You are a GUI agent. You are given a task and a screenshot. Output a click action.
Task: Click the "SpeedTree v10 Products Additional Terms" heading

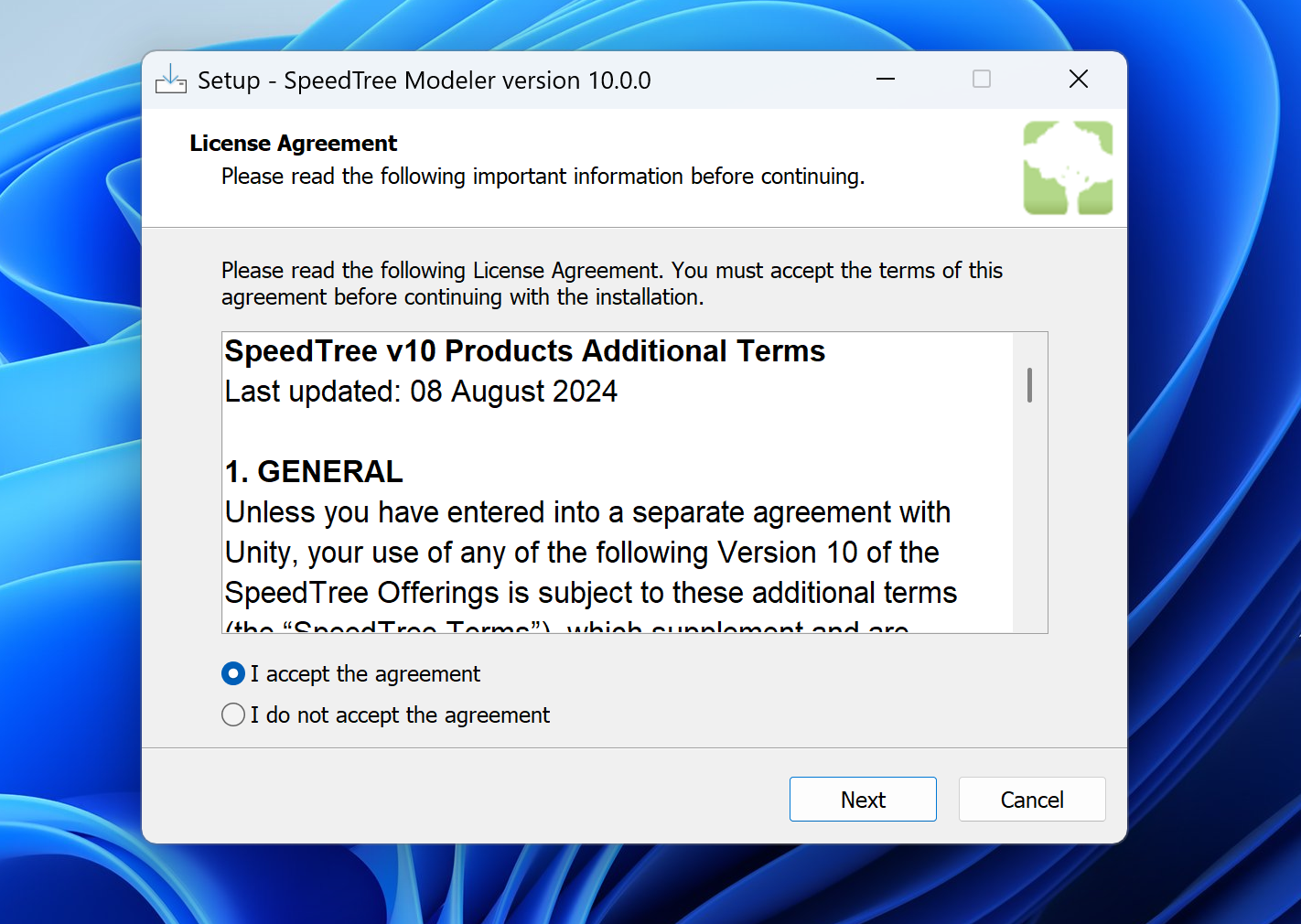(524, 351)
